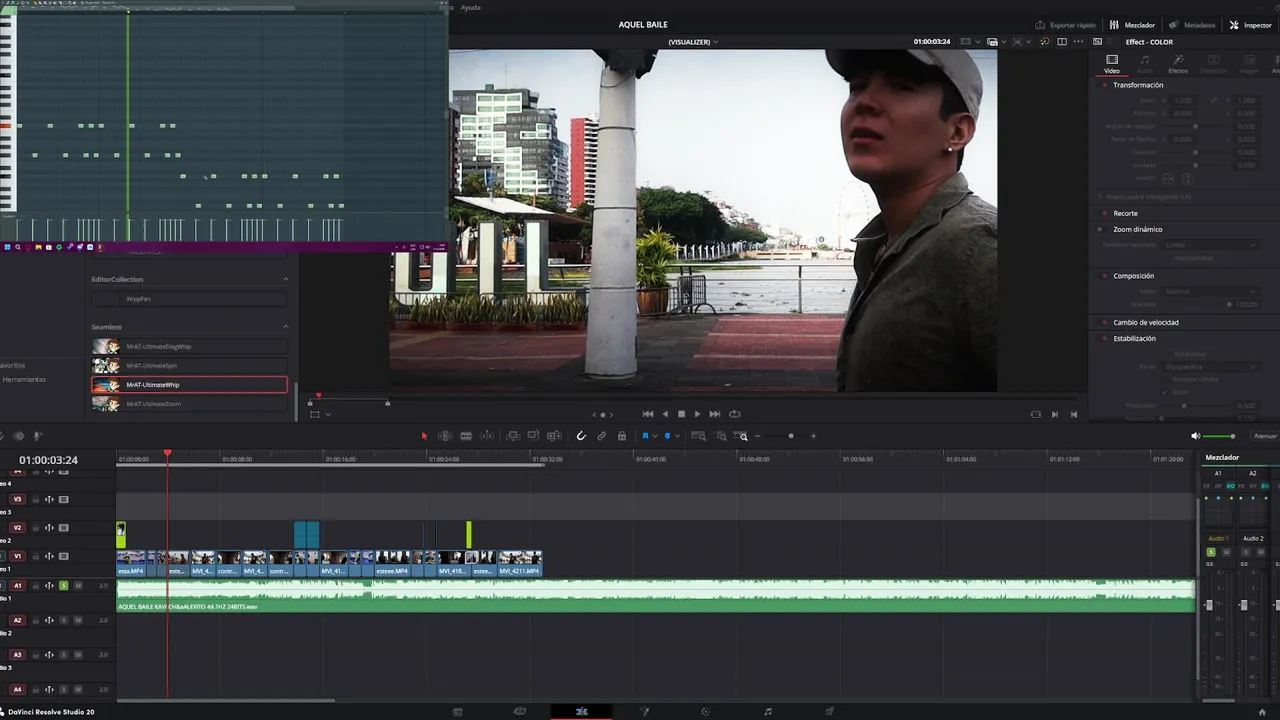Collapse the EditorCollection category

tap(285, 279)
